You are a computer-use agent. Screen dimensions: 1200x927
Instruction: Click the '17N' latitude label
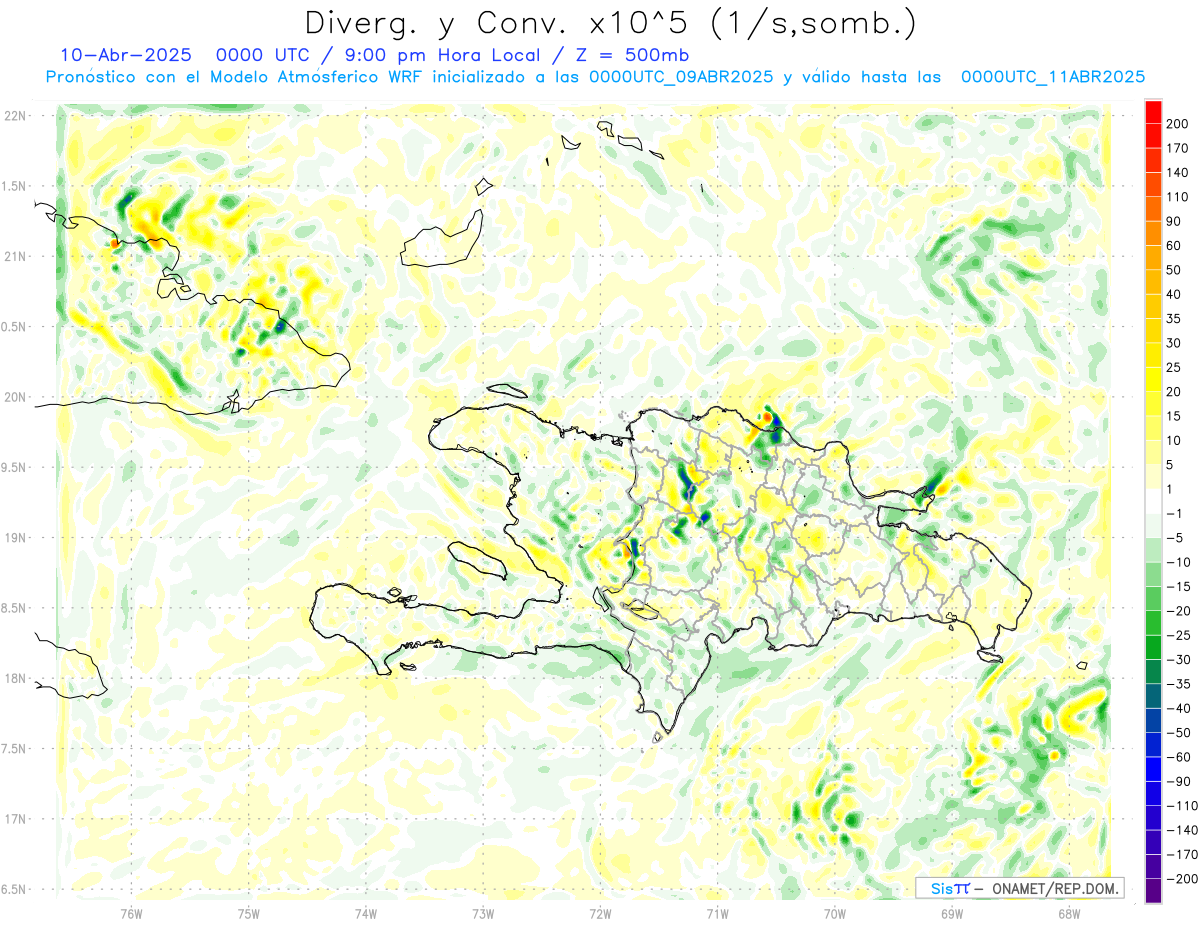[x=15, y=820]
